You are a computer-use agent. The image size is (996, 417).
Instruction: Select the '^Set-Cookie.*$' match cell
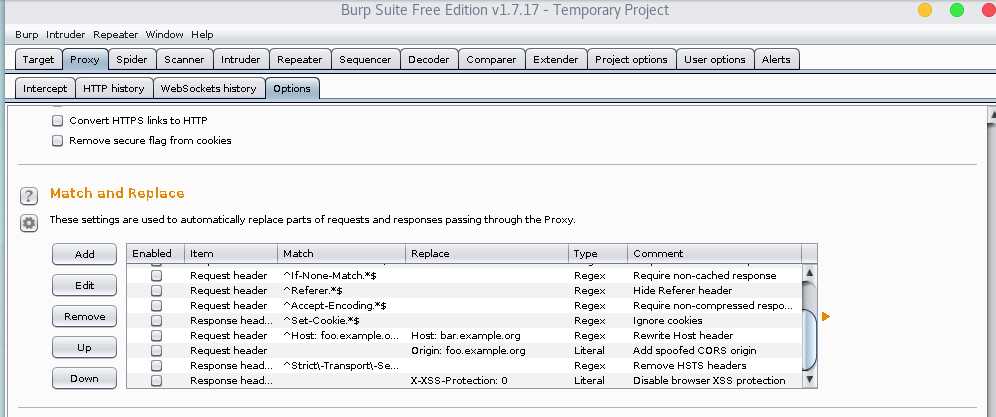click(x=342, y=320)
